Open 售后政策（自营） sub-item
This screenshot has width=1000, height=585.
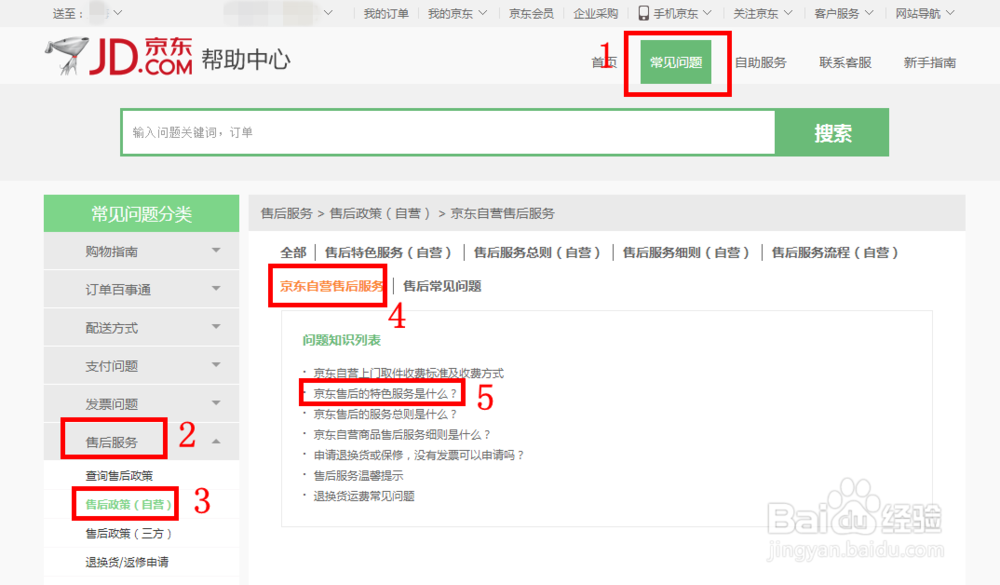(x=128, y=504)
